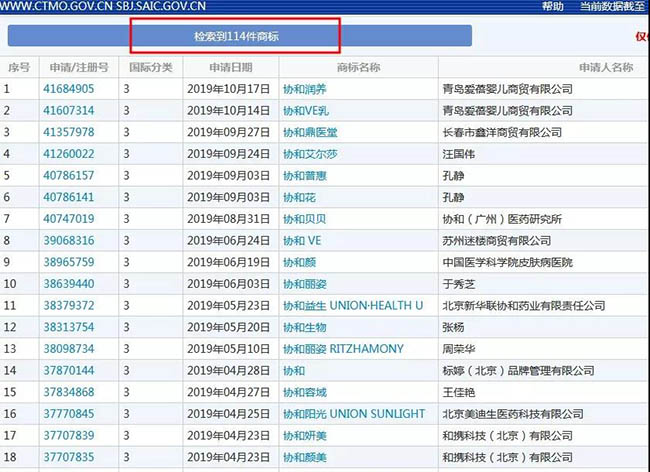Image resolution: width=650 pixels, height=472 pixels.
Task: Open registration number 41607314
Action: click(68, 110)
